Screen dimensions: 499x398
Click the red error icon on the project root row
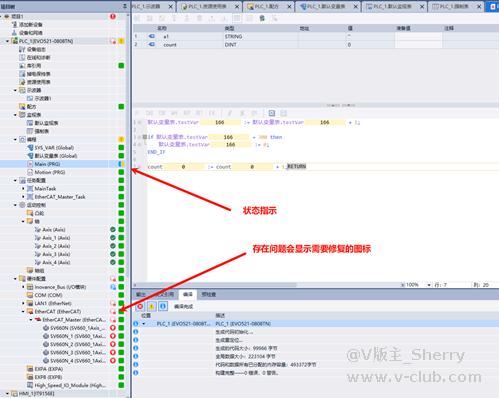113,16
